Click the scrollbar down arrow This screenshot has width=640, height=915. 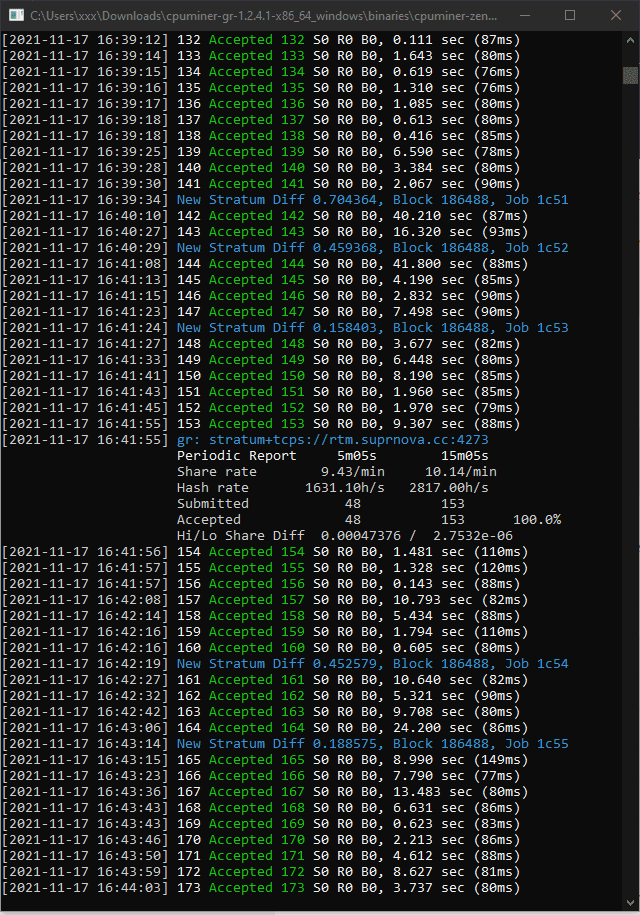coord(630,902)
